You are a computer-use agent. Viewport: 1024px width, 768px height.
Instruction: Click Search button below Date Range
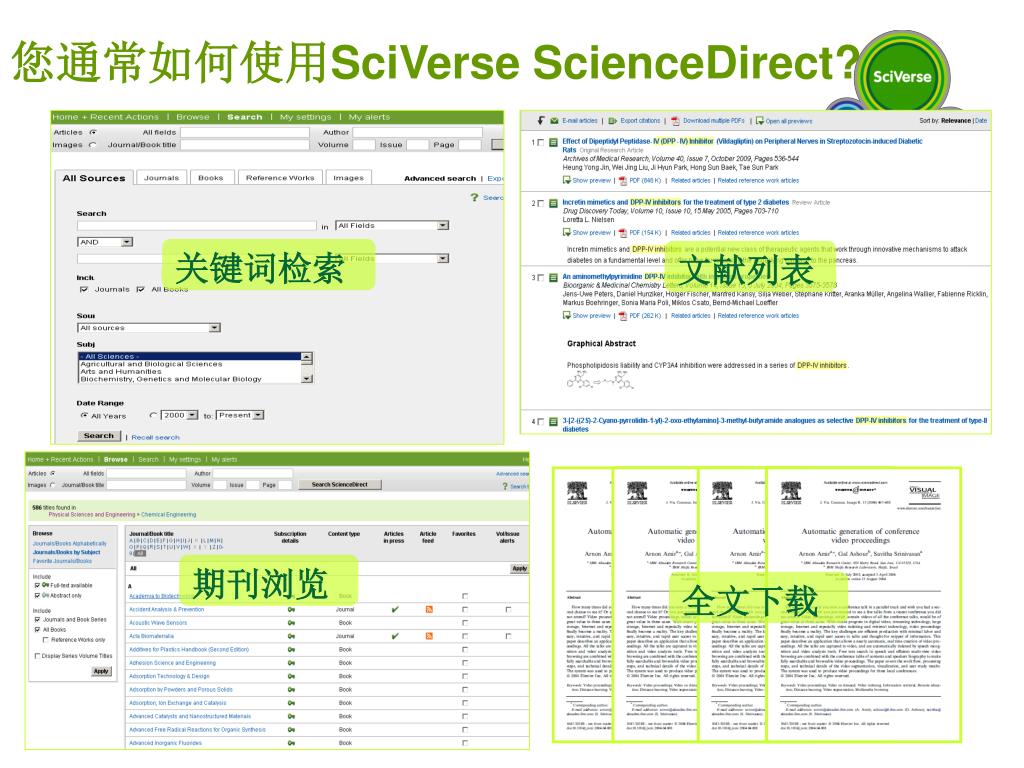99,436
